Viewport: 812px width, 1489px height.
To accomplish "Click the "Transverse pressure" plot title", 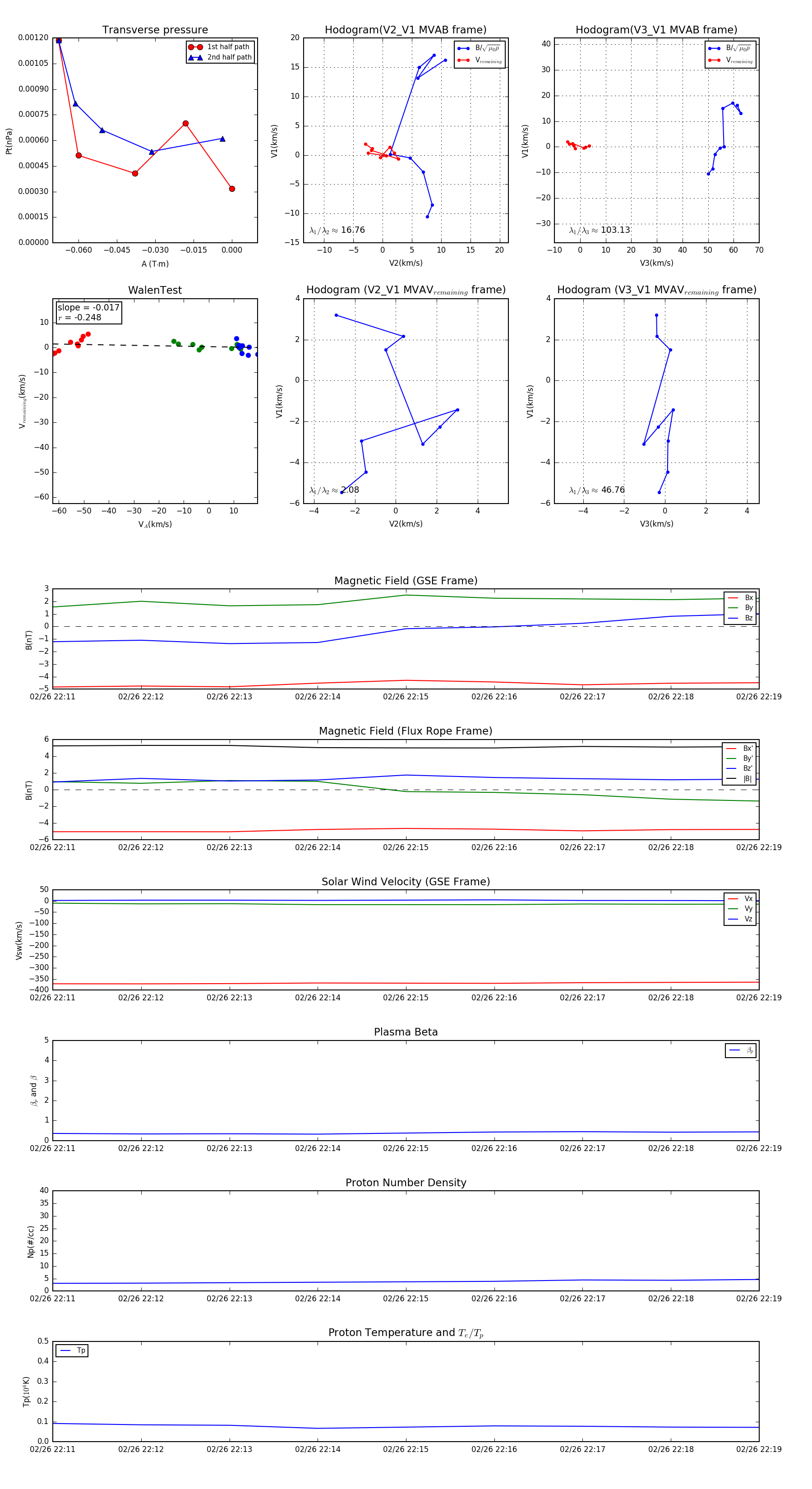I will click(155, 30).
